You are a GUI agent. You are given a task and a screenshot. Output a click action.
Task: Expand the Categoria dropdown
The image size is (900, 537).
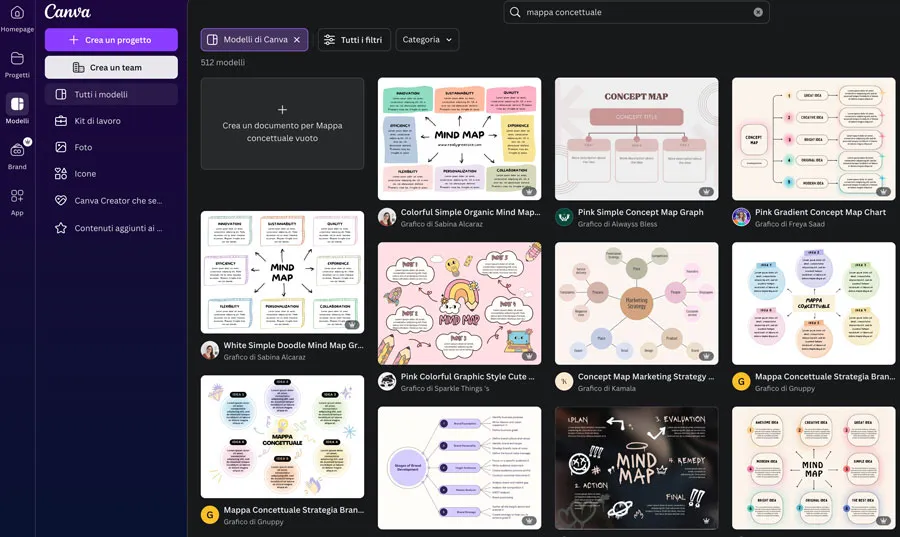point(427,40)
